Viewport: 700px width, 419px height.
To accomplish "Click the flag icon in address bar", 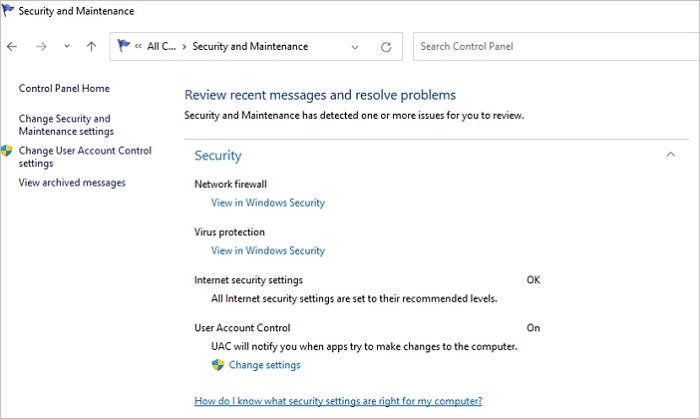I will [123, 46].
